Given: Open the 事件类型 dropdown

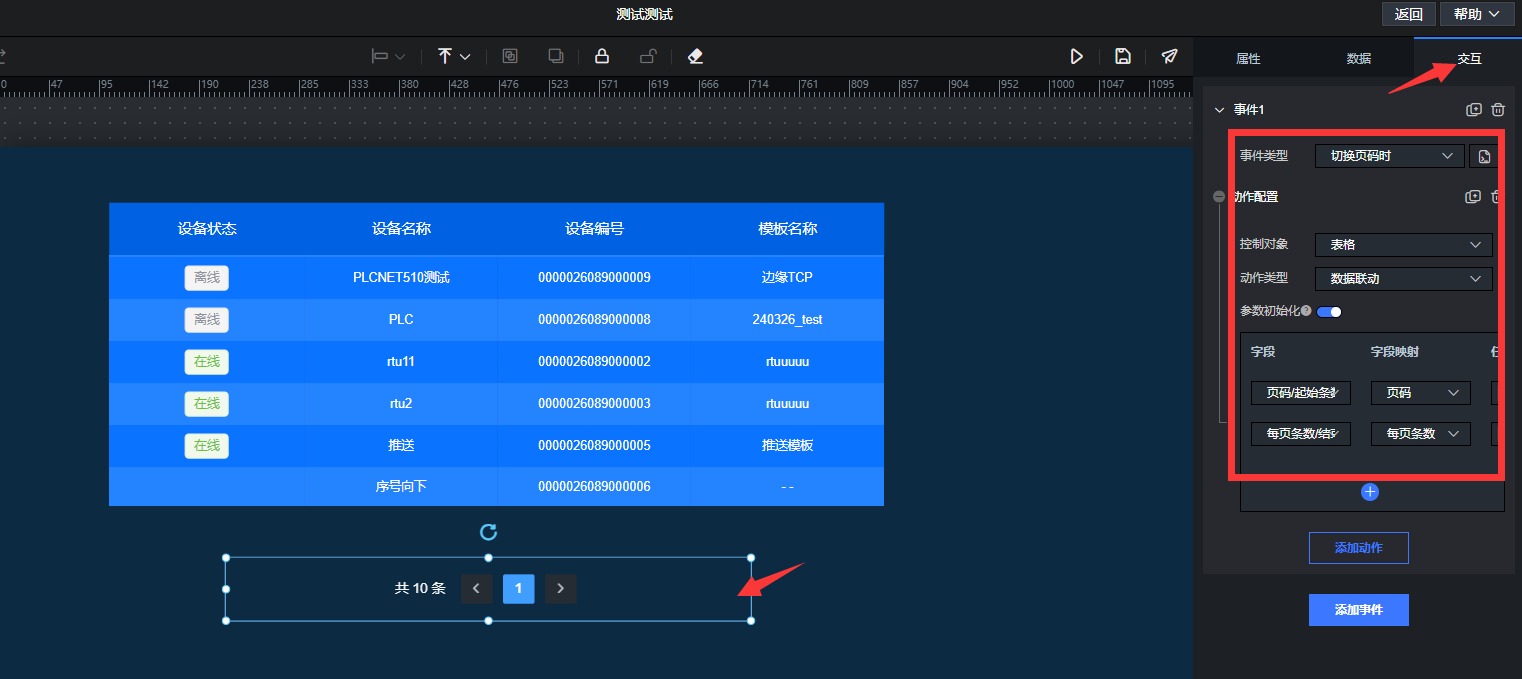Looking at the screenshot, I should (1389, 156).
